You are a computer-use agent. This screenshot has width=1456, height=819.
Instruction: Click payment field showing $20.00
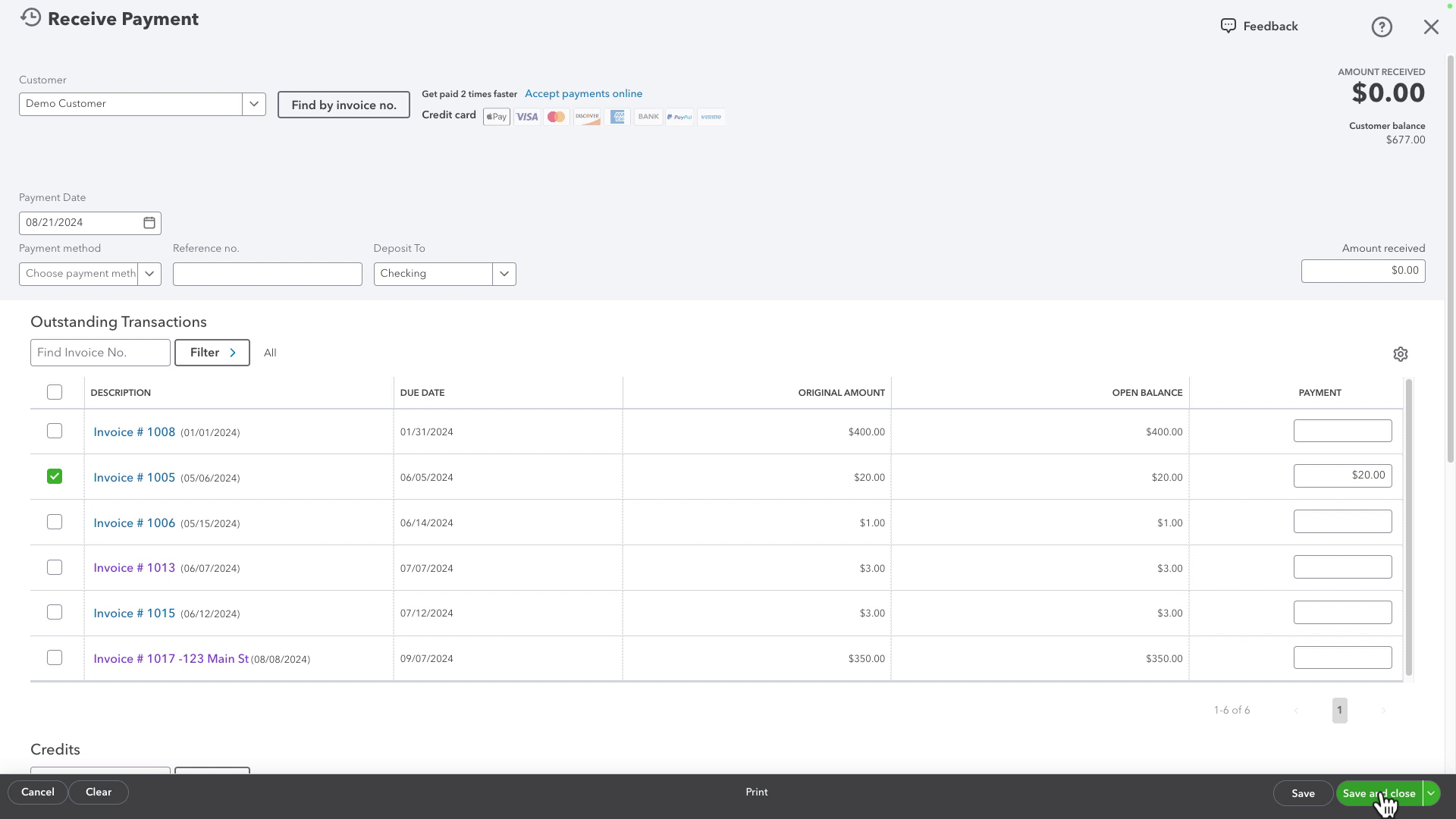pyautogui.click(x=1342, y=475)
